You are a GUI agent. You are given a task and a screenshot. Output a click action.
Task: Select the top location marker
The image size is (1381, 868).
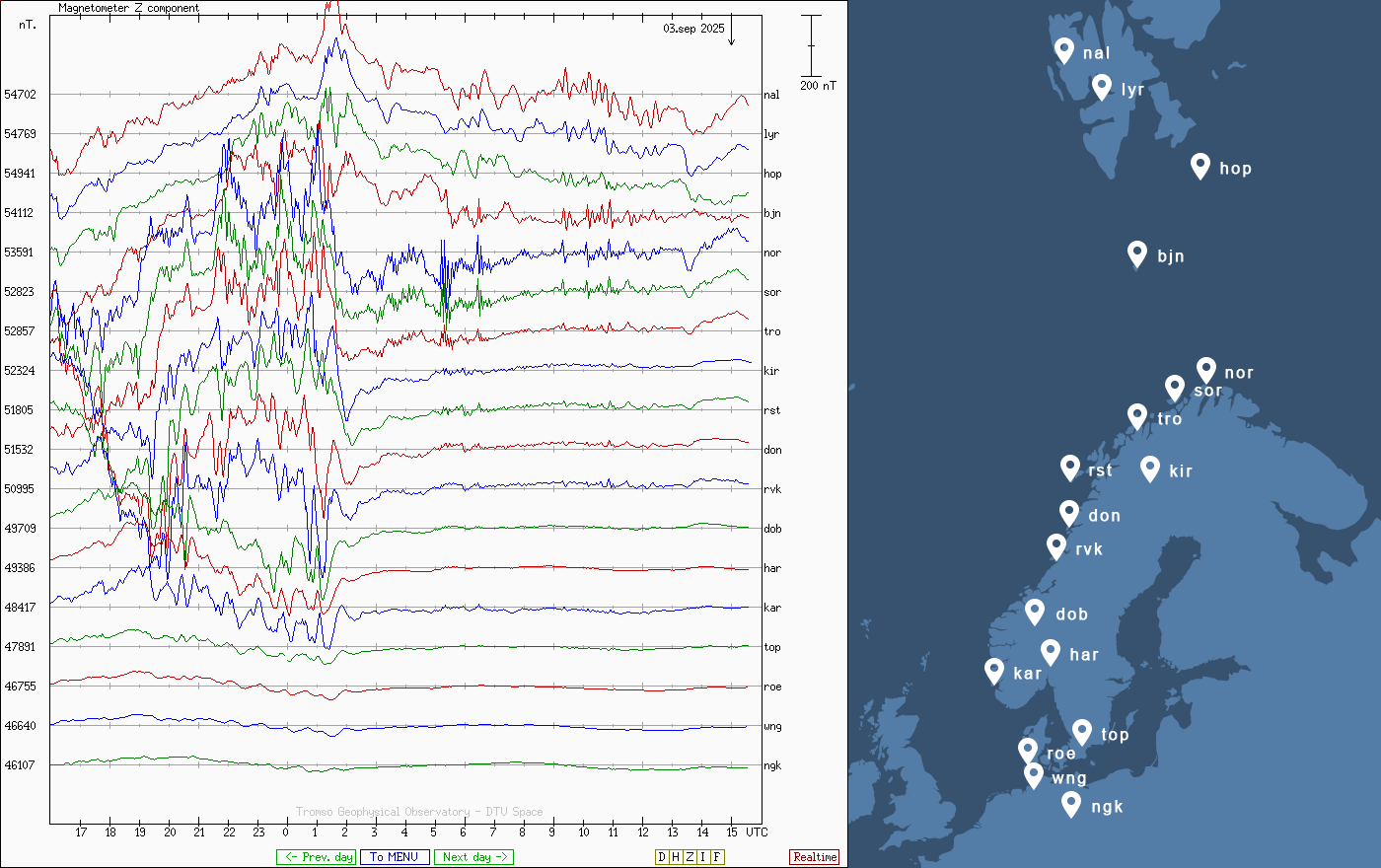[x=1082, y=731]
